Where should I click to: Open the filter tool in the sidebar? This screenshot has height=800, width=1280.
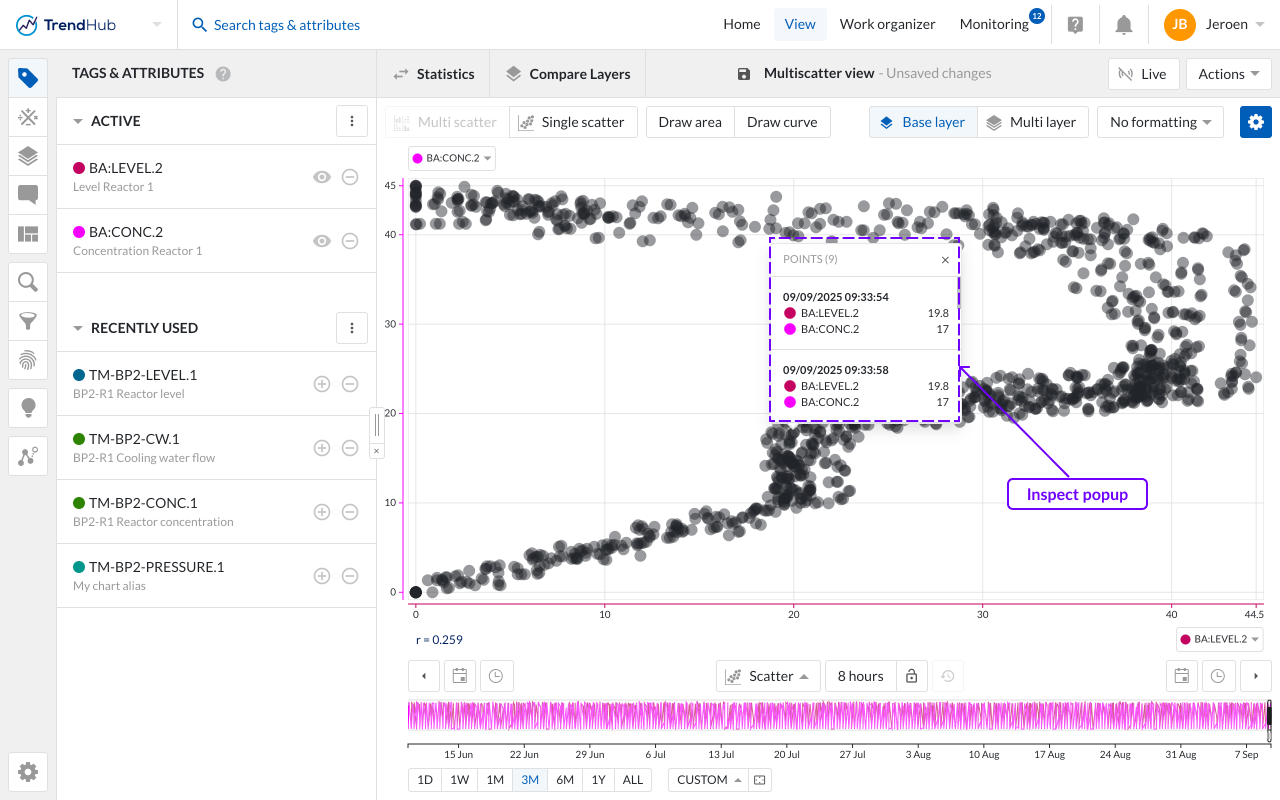click(x=27, y=320)
